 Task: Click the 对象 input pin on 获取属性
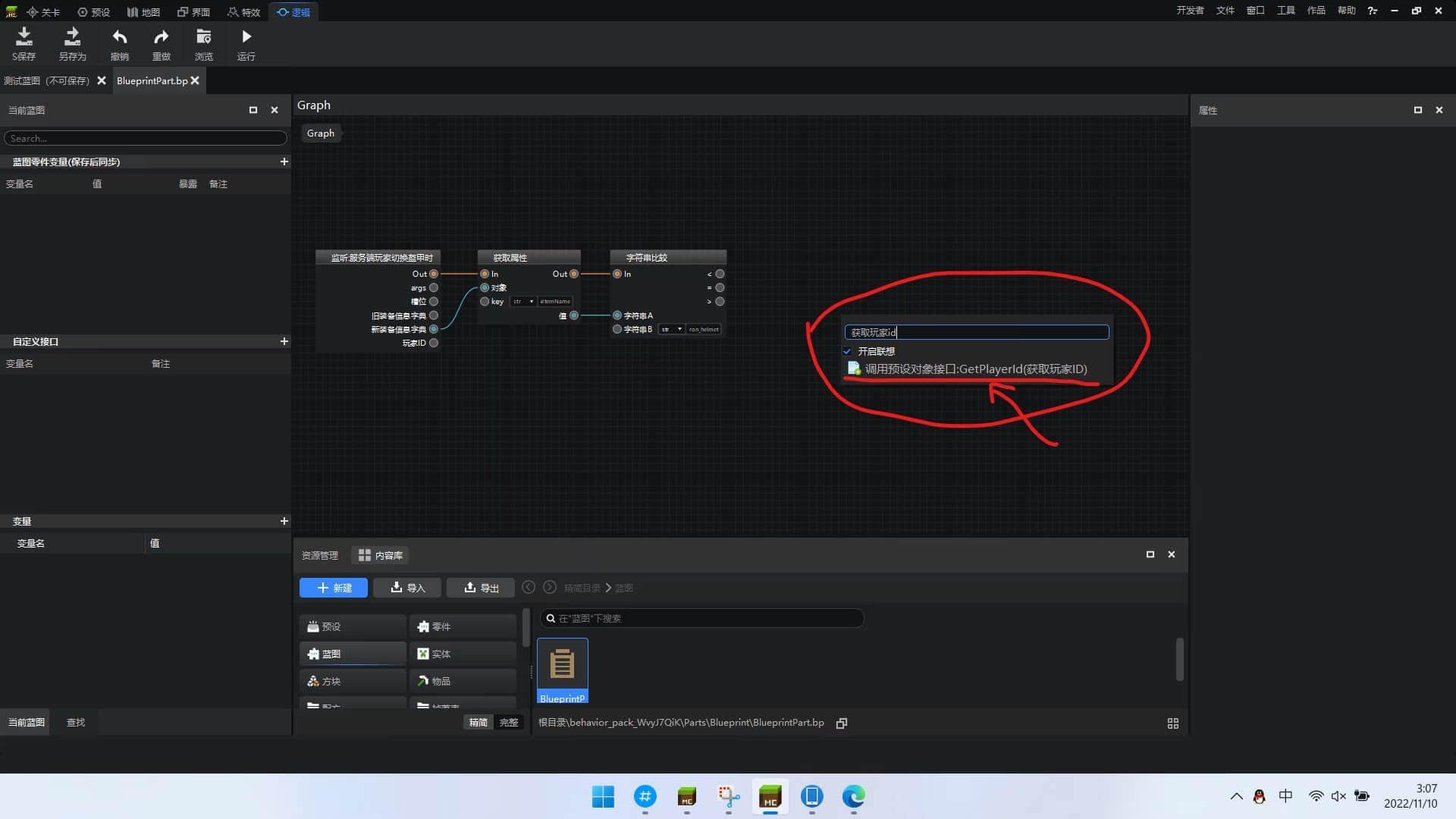pyautogui.click(x=485, y=287)
